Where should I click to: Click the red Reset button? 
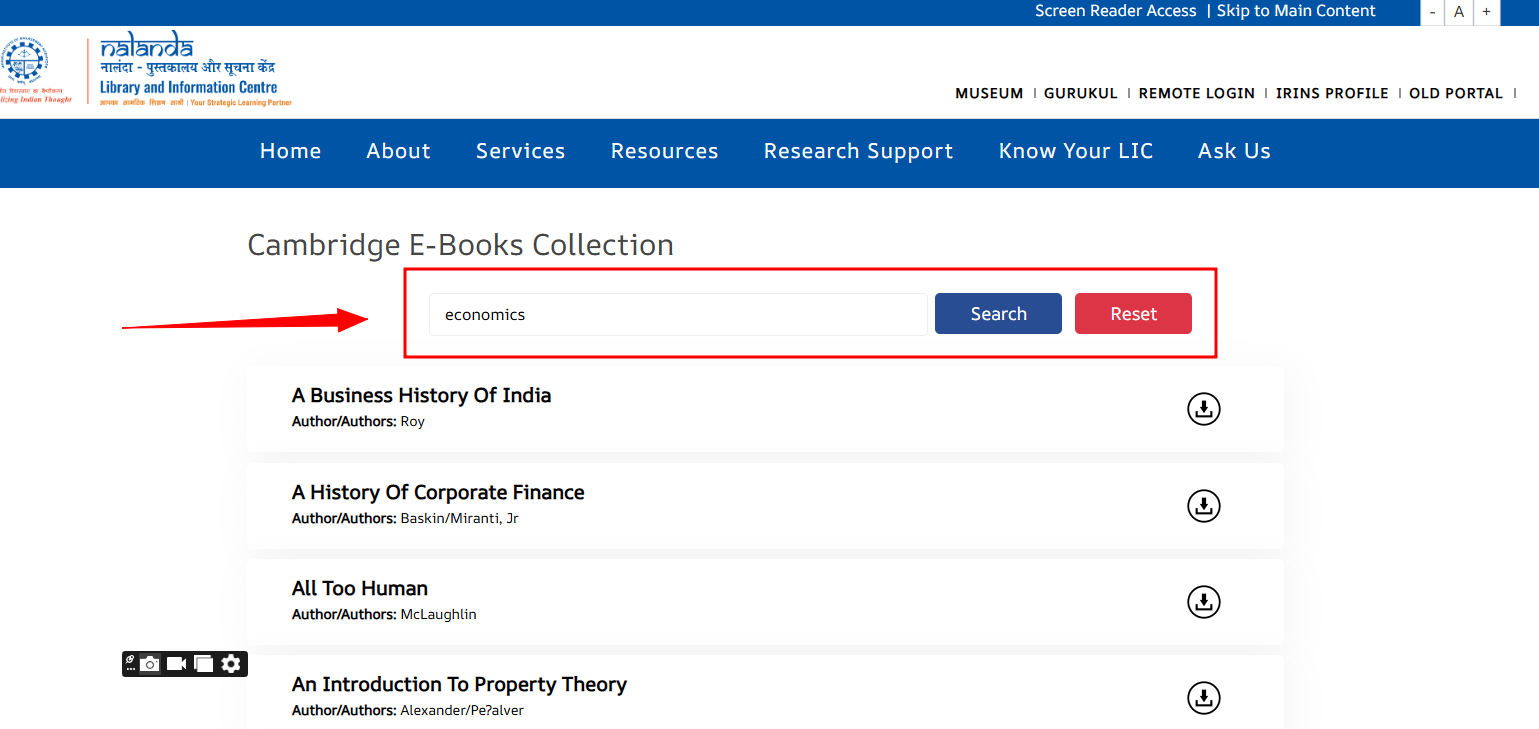(1133, 314)
